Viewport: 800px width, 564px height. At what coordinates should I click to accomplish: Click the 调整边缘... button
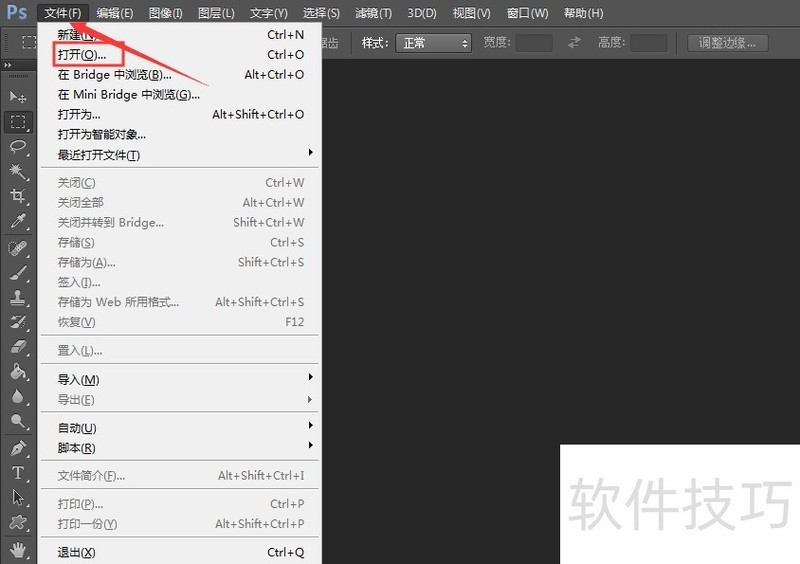728,43
